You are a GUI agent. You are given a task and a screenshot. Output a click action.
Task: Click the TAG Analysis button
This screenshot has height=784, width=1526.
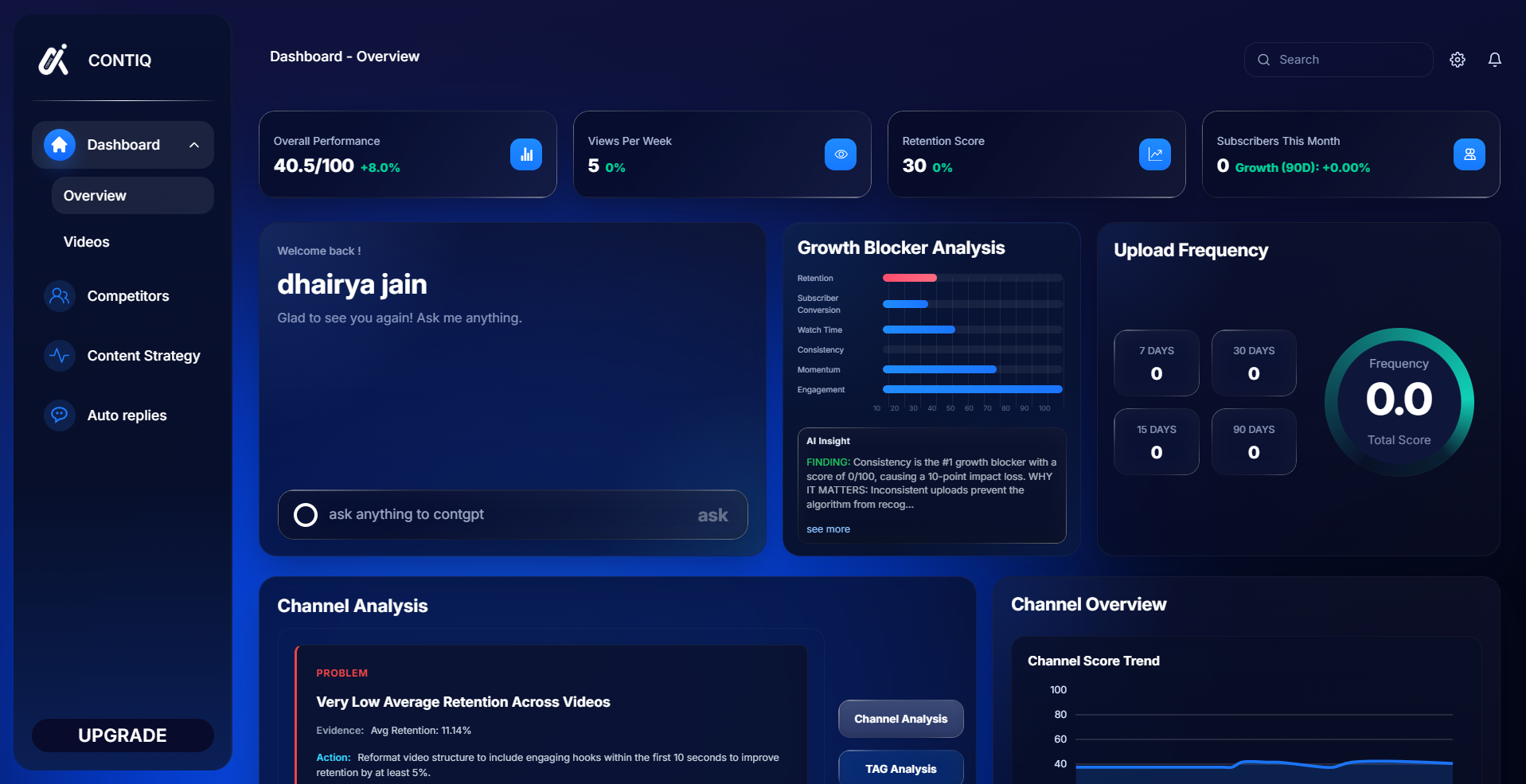coord(901,768)
